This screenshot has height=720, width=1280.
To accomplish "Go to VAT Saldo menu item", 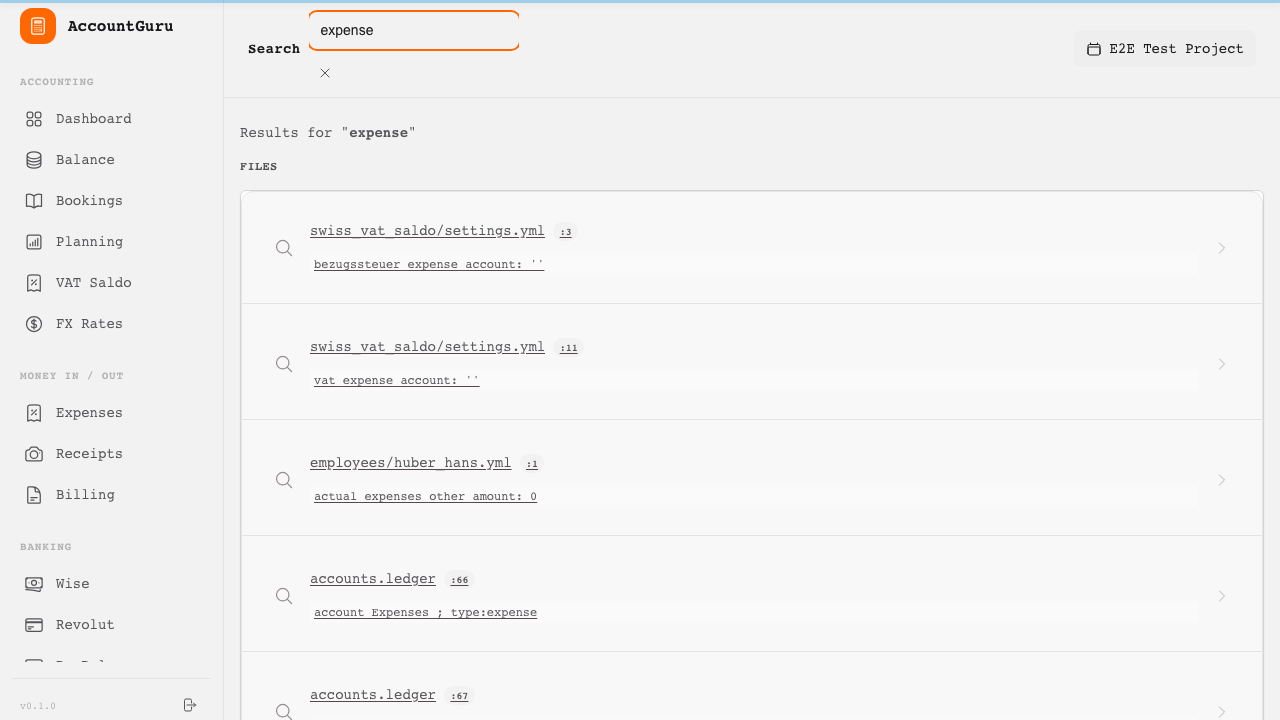I will pos(93,283).
